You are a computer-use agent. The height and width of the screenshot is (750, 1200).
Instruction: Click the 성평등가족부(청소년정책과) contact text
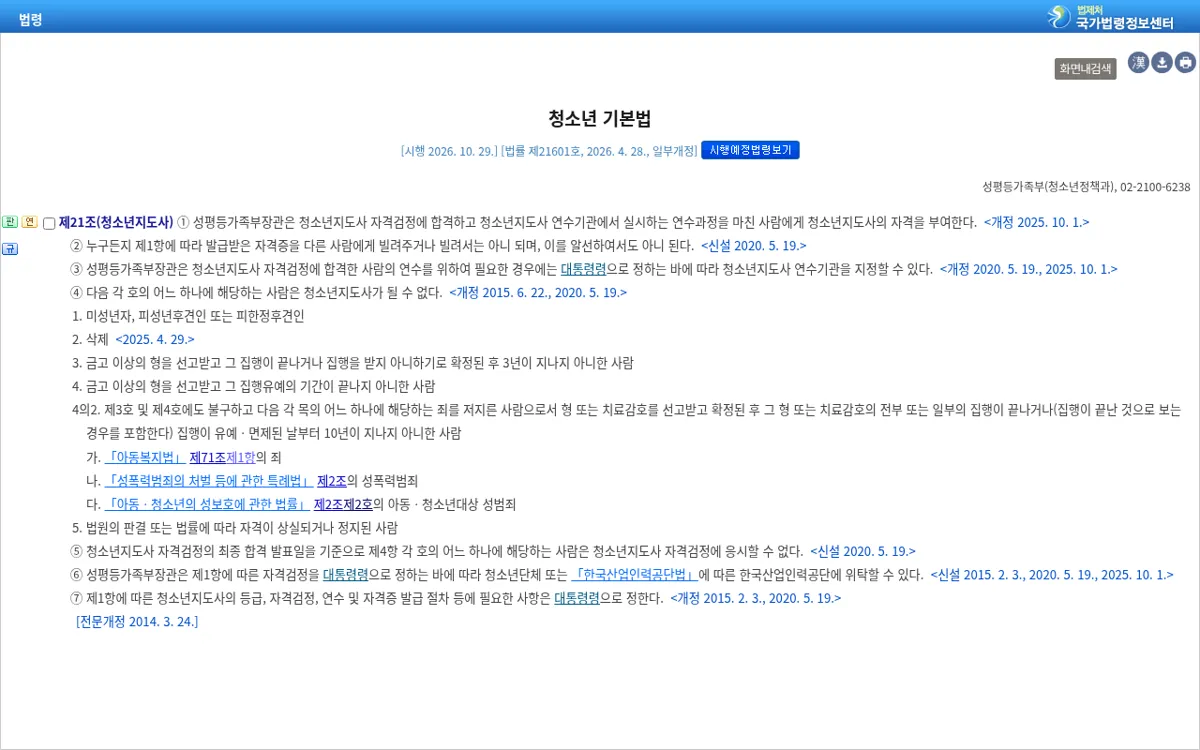pos(1086,187)
